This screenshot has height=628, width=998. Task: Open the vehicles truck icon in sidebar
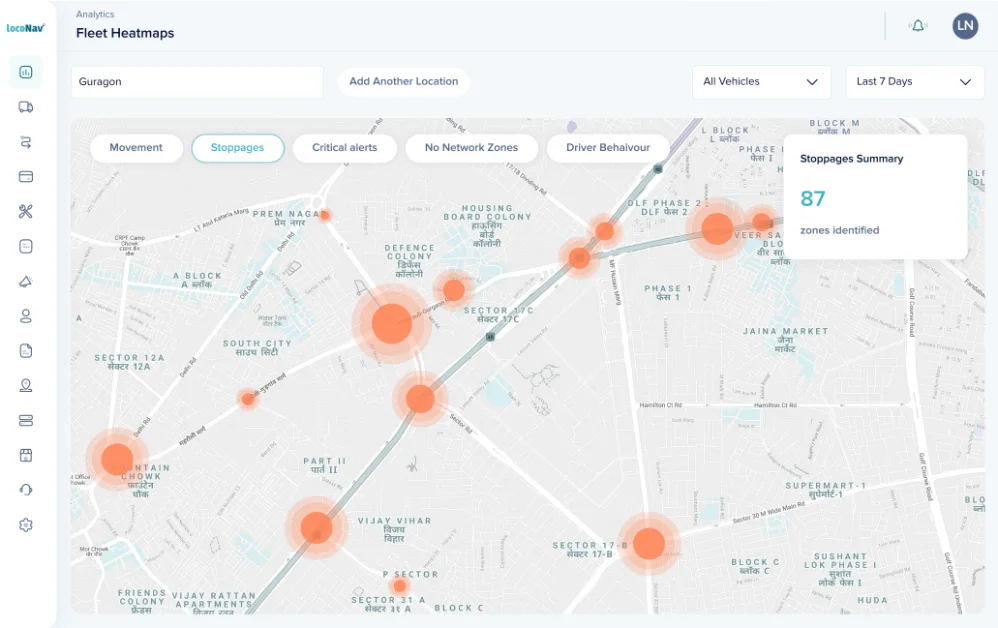[26, 107]
